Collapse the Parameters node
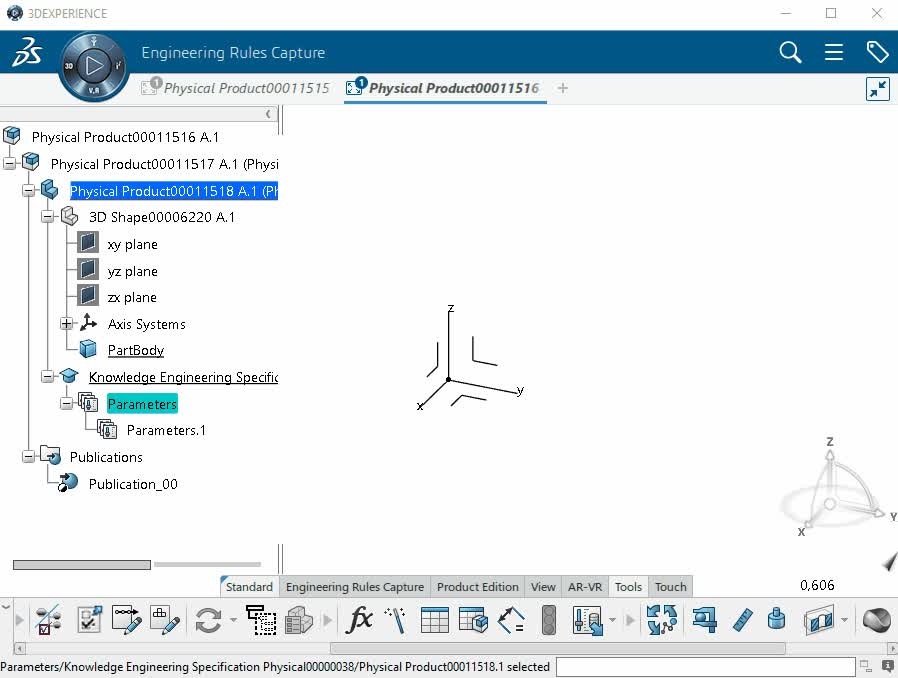The image size is (898, 678). (x=66, y=403)
